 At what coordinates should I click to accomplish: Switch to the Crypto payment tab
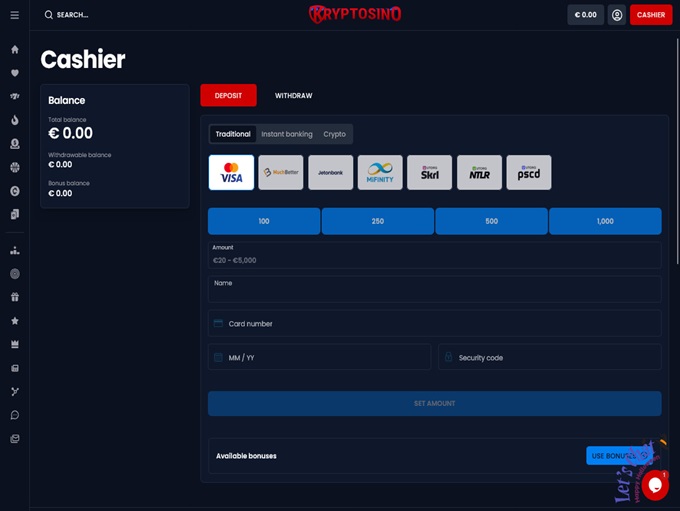pyautogui.click(x=334, y=134)
